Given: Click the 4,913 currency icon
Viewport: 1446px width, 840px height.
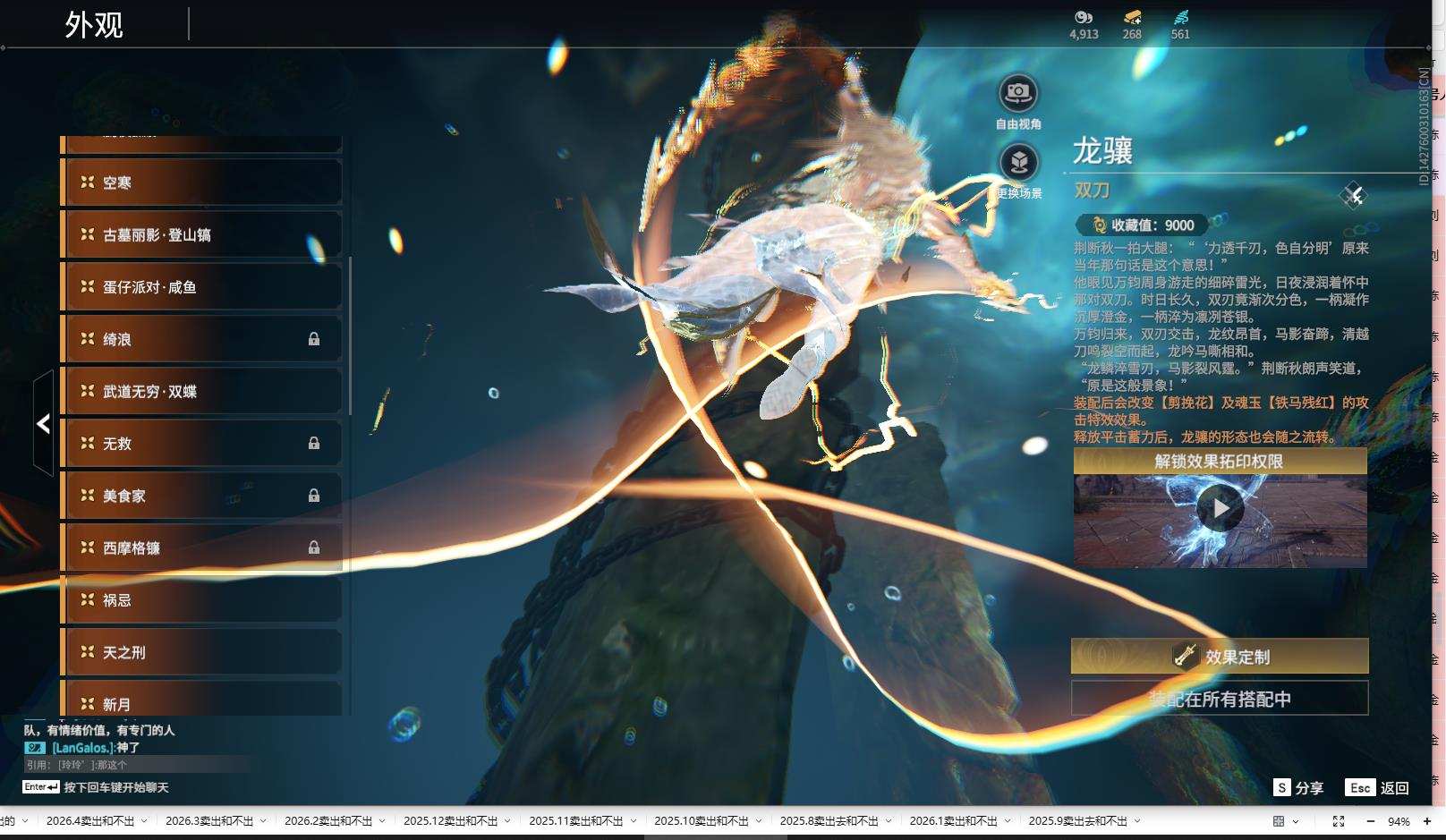Looking at the screenshot, I should point(1084,17).
